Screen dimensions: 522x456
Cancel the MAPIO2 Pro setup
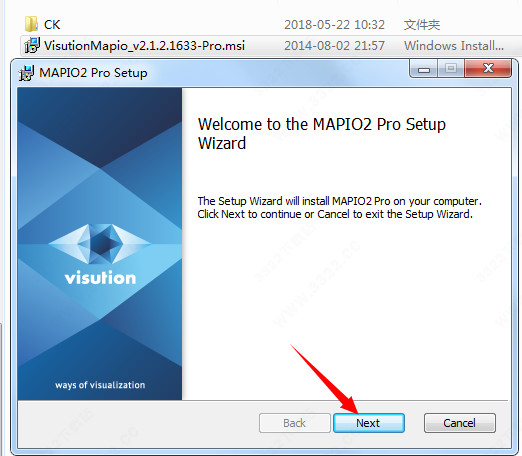[x=460, y=423]
